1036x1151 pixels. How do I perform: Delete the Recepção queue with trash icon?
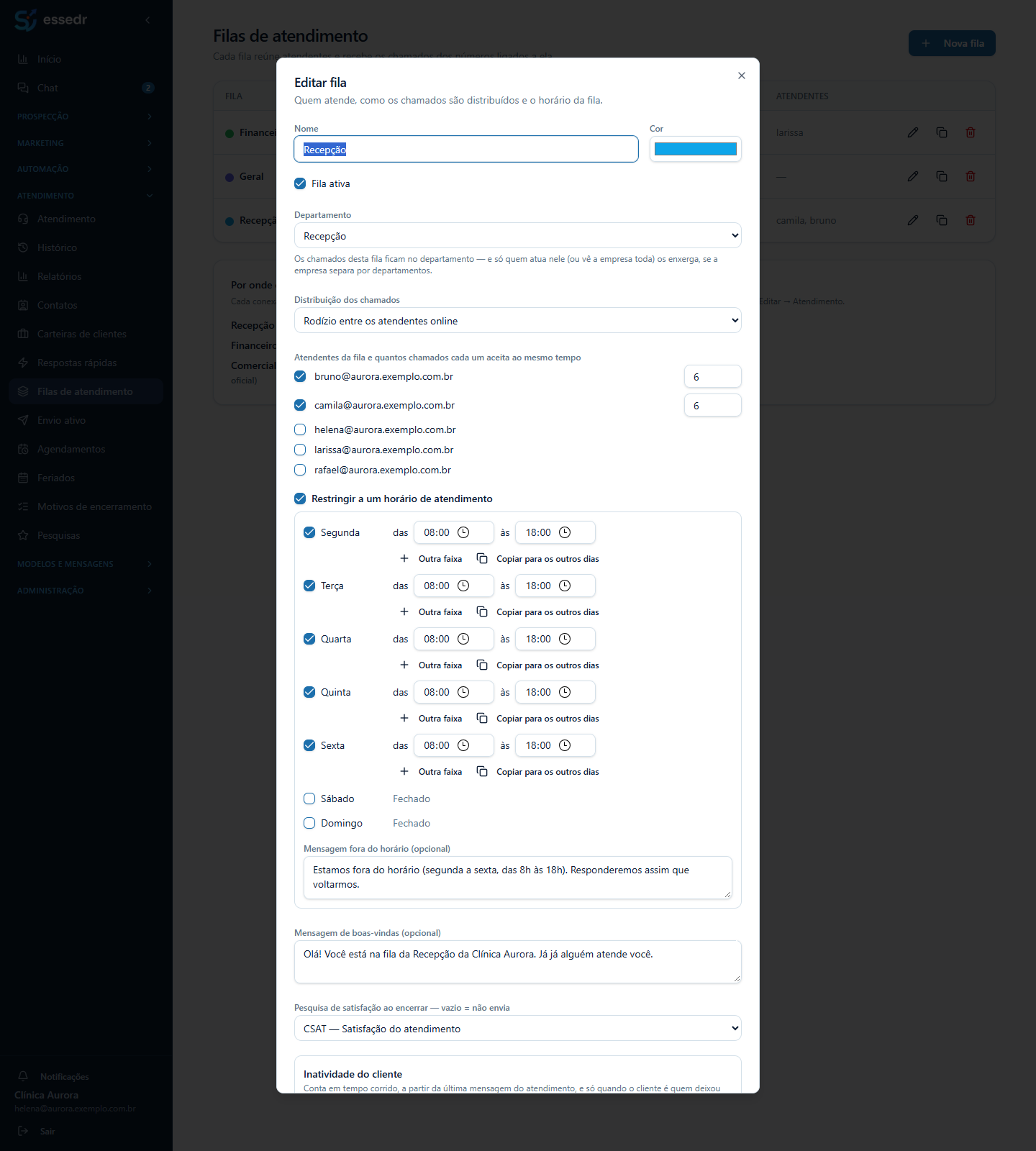tap(971, 220)
